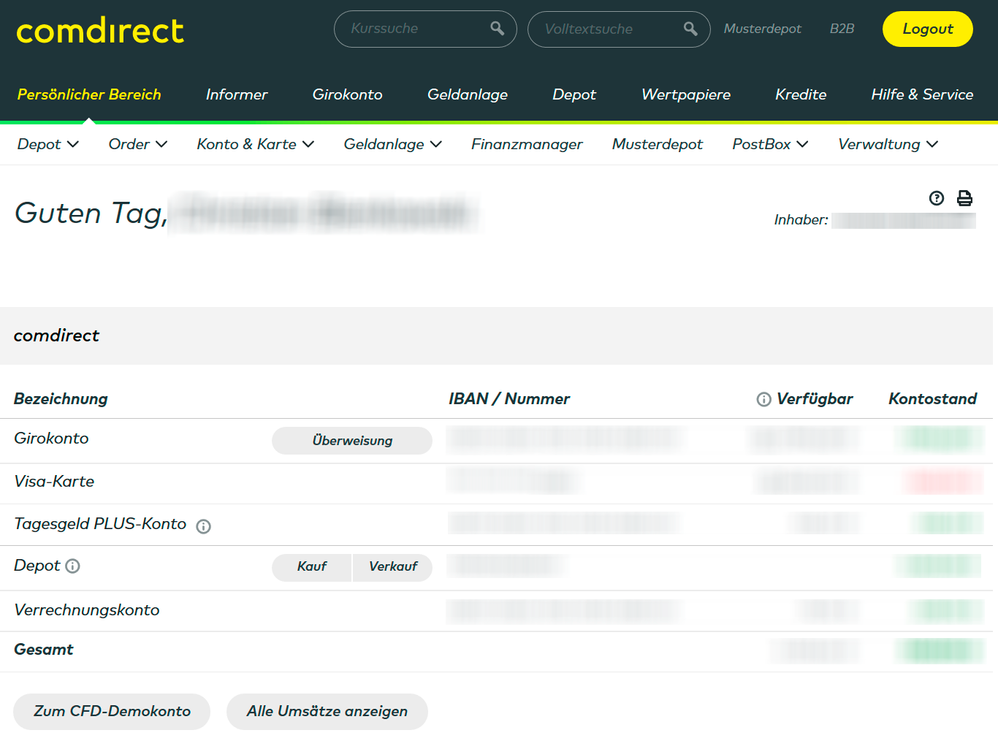Click the Kurssuche magnifier icon
The image size is (998, 747).
tap(497, 29)
